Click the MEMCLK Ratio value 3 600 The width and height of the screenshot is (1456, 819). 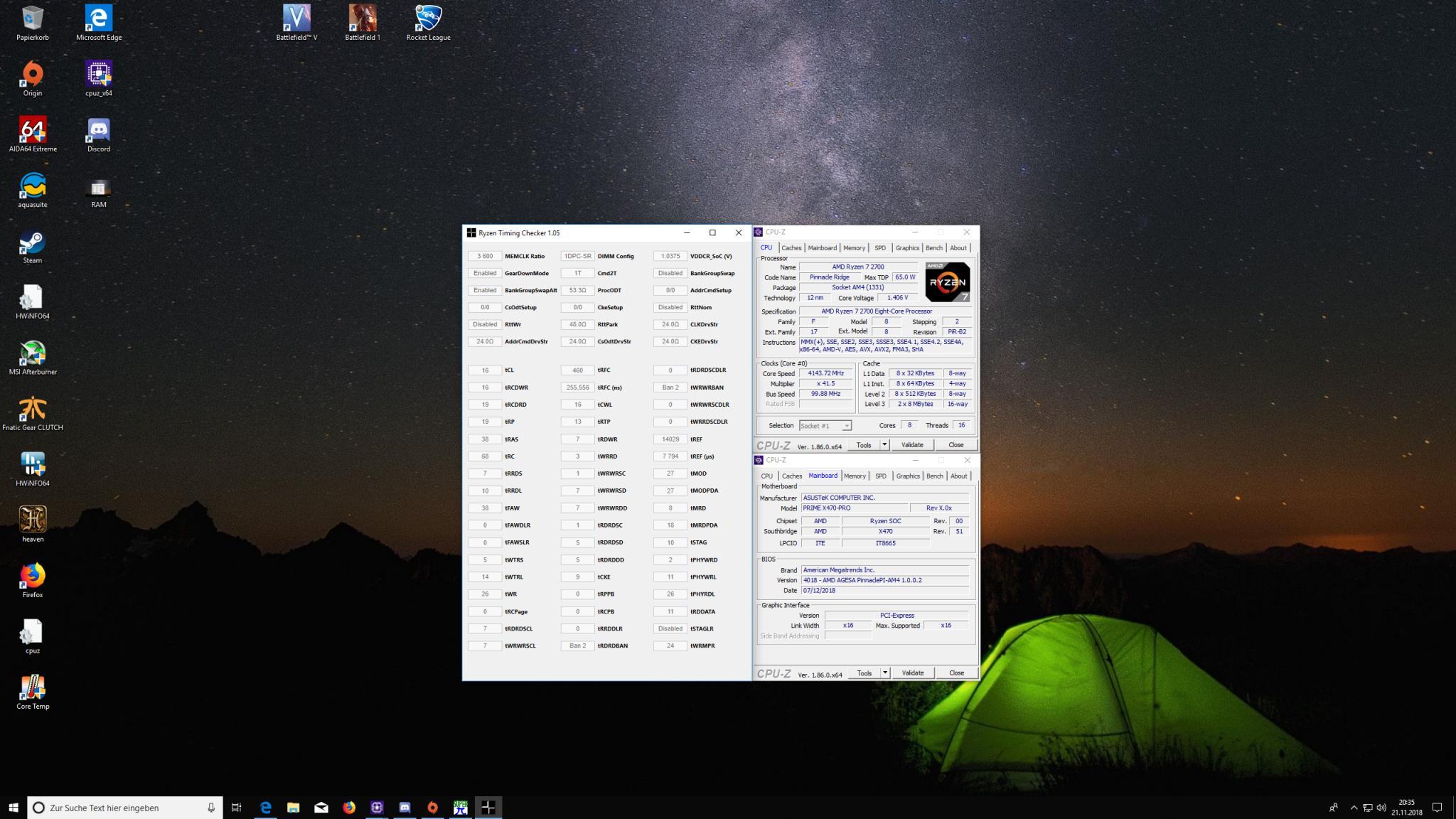[485, 256]
